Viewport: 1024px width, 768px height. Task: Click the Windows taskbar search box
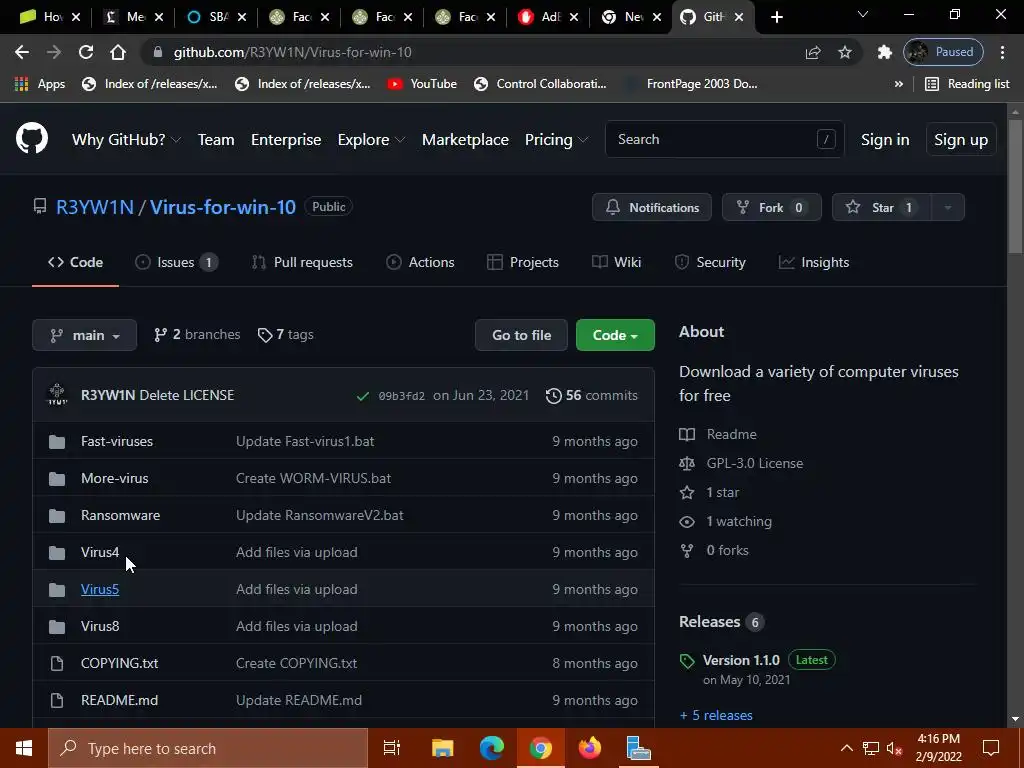tap(208, 748)
